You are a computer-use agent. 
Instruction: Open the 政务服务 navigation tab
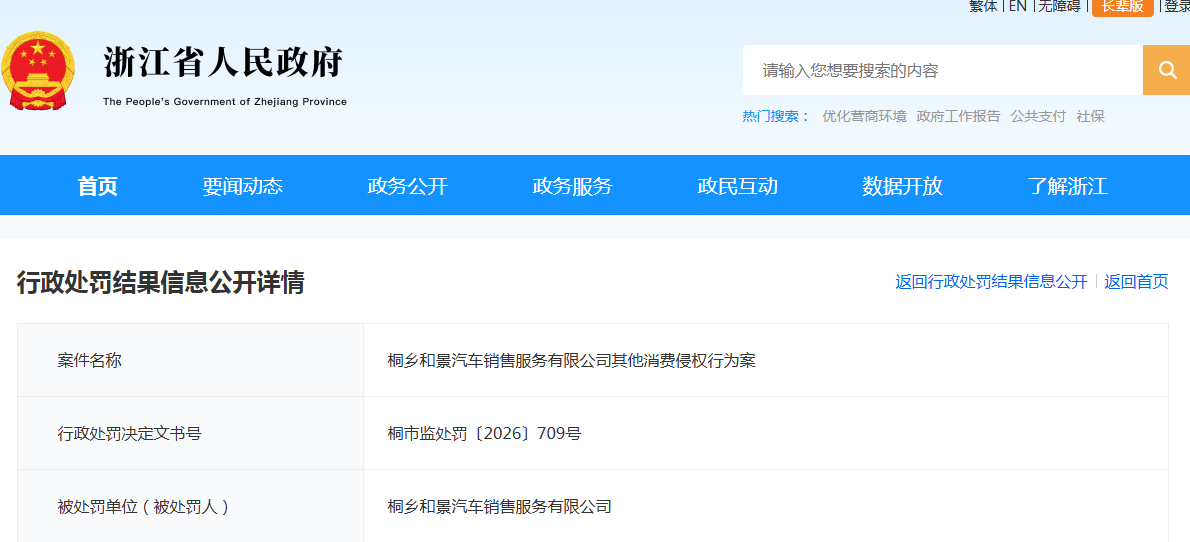pos(572,186)
